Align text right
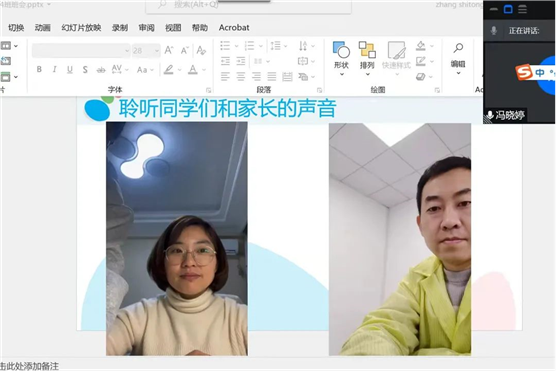This screenshot has width=556, height=371. click(x=256, y=77)
